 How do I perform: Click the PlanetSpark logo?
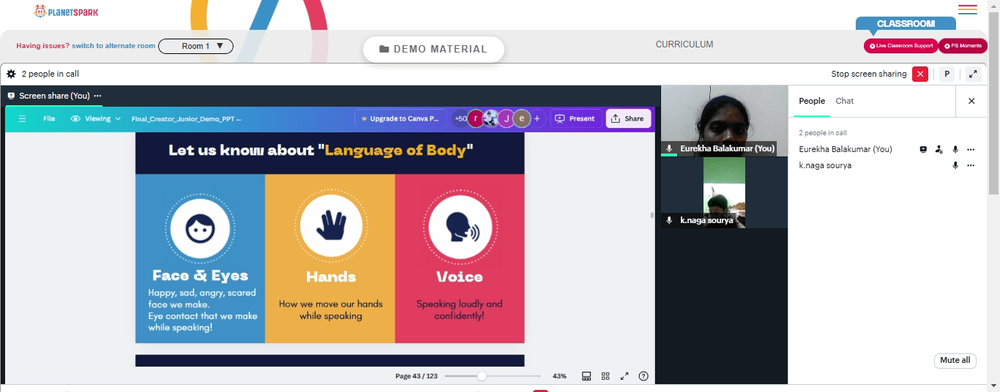[x=66, y=11]
